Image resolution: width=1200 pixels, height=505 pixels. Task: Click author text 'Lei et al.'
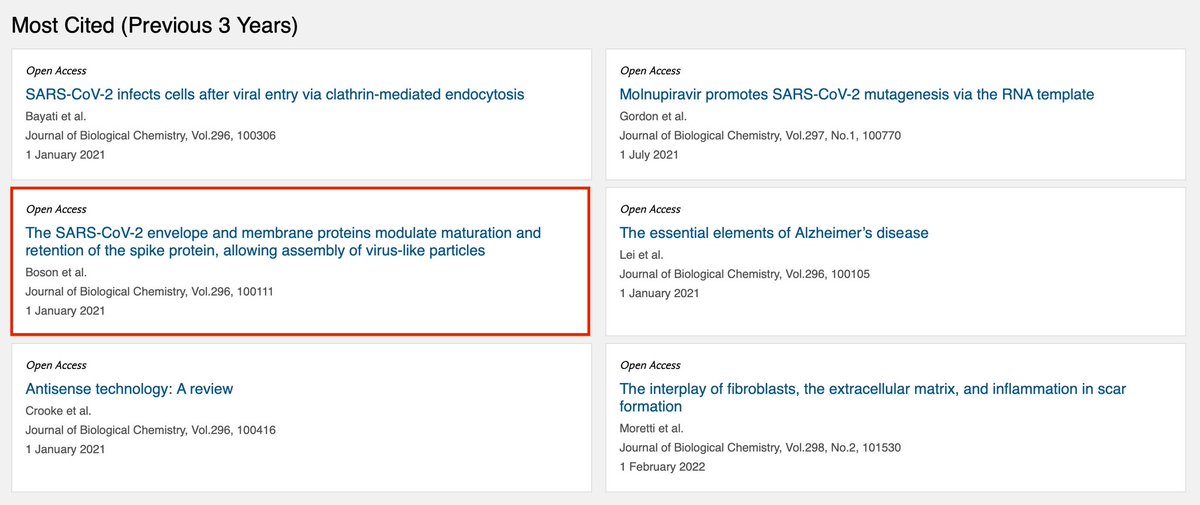pyautogui.click(x=641, y=254)
